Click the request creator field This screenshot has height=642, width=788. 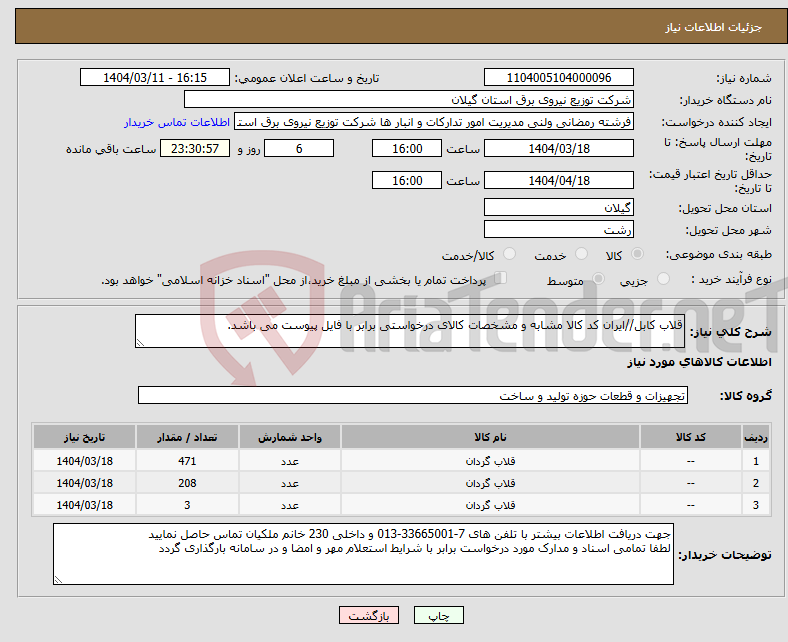(x=434, y=122)
